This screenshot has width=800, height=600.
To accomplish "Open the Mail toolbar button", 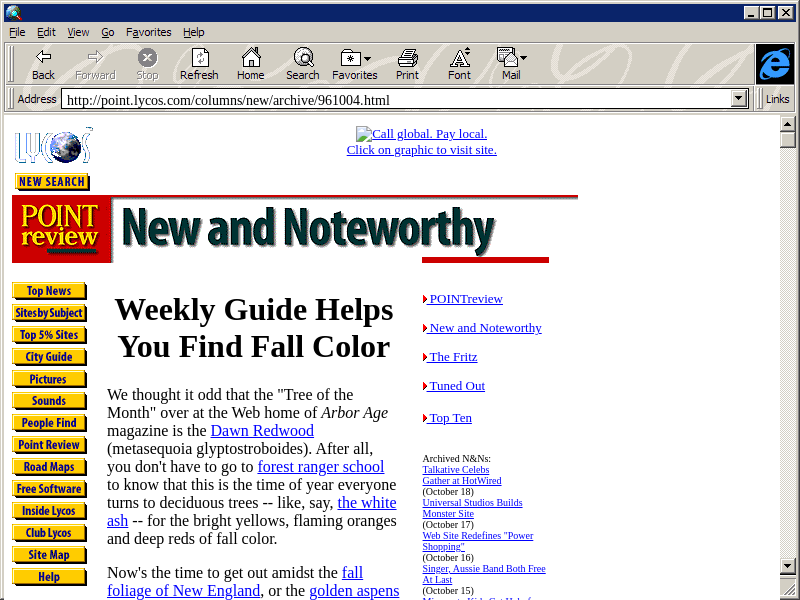I will [511, 64].
